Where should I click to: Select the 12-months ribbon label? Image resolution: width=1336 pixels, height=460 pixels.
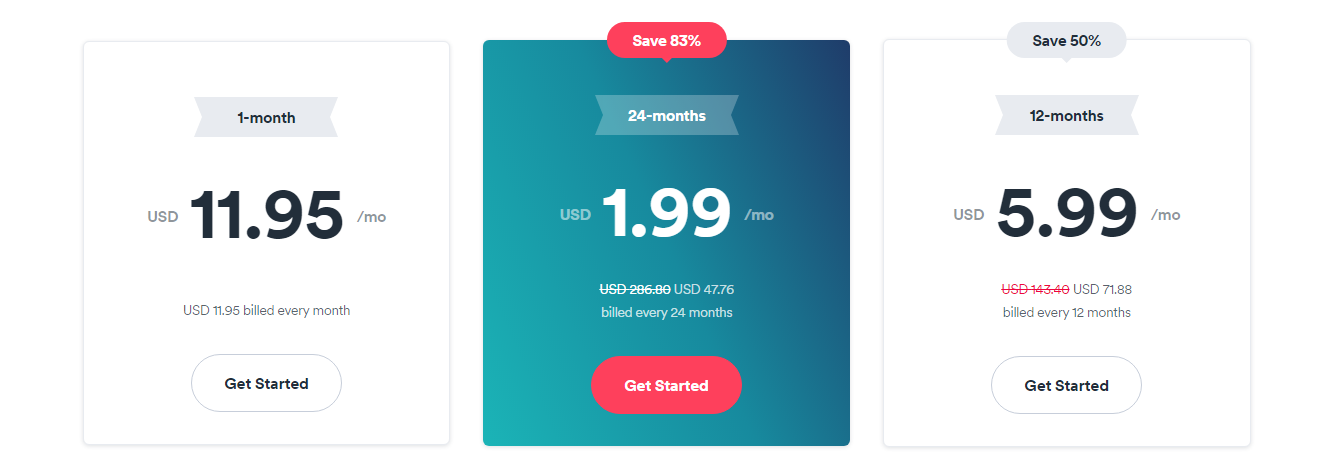coord(1066,115)
